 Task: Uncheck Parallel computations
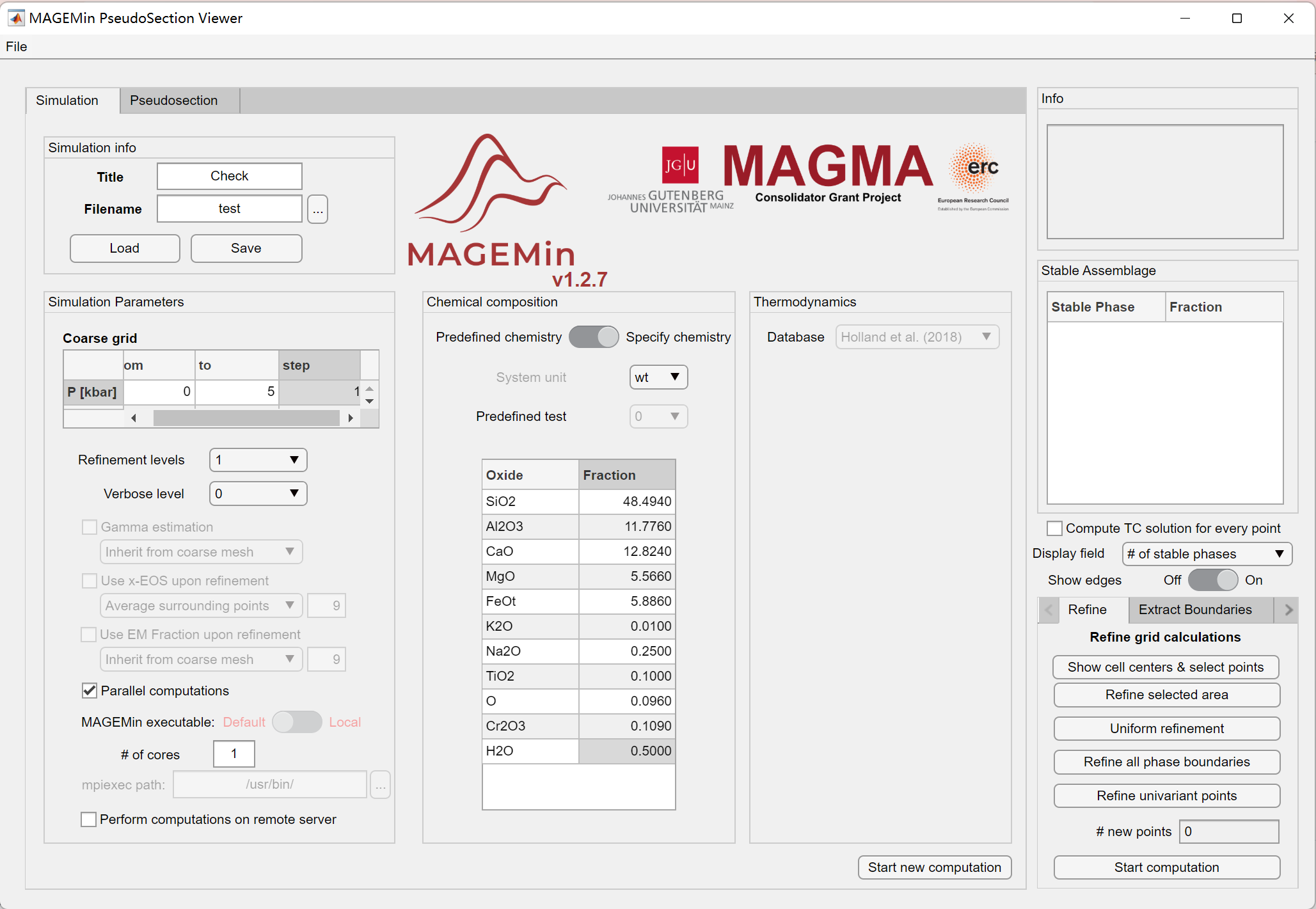point(89,691)
